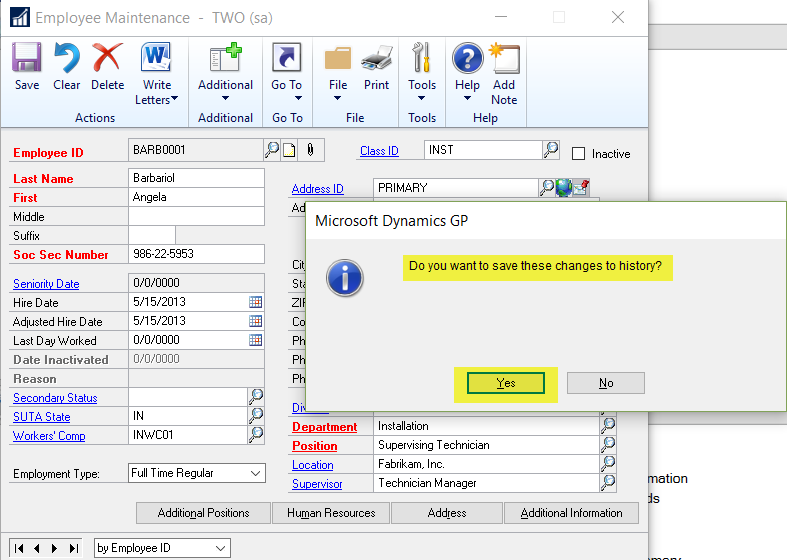787x560 pixels.
Task: Click the Address ID mail pin icon
Action: (581, 187)
